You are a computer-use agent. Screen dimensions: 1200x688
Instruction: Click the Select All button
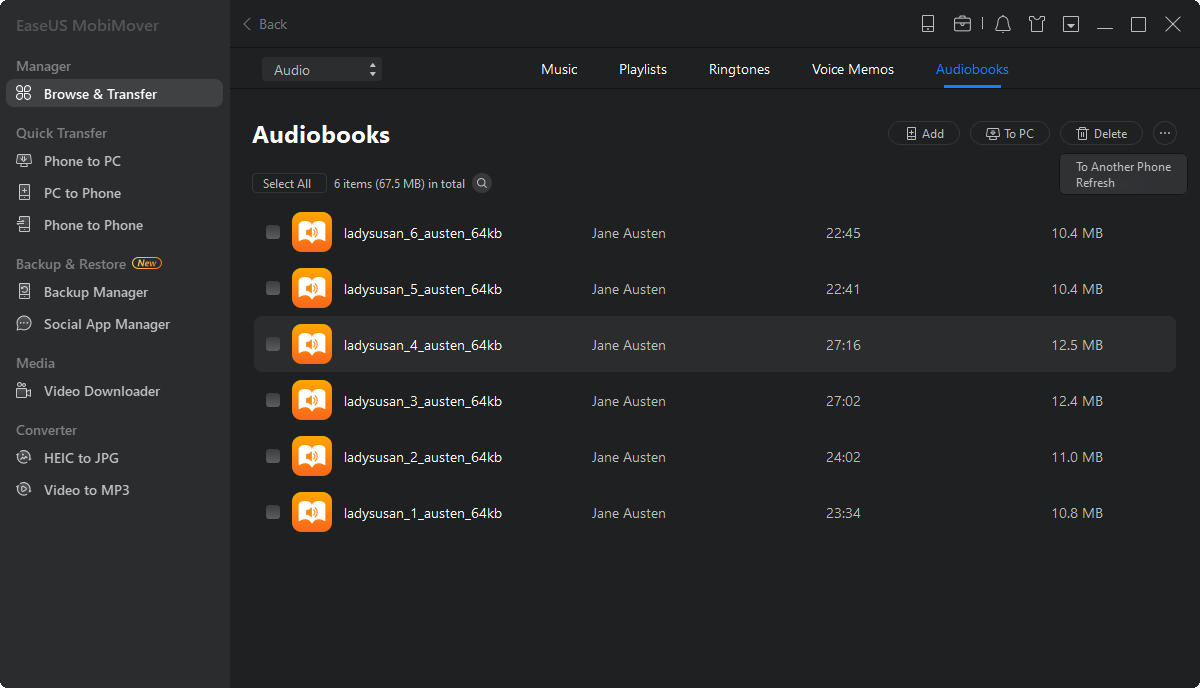click(288, 183)
